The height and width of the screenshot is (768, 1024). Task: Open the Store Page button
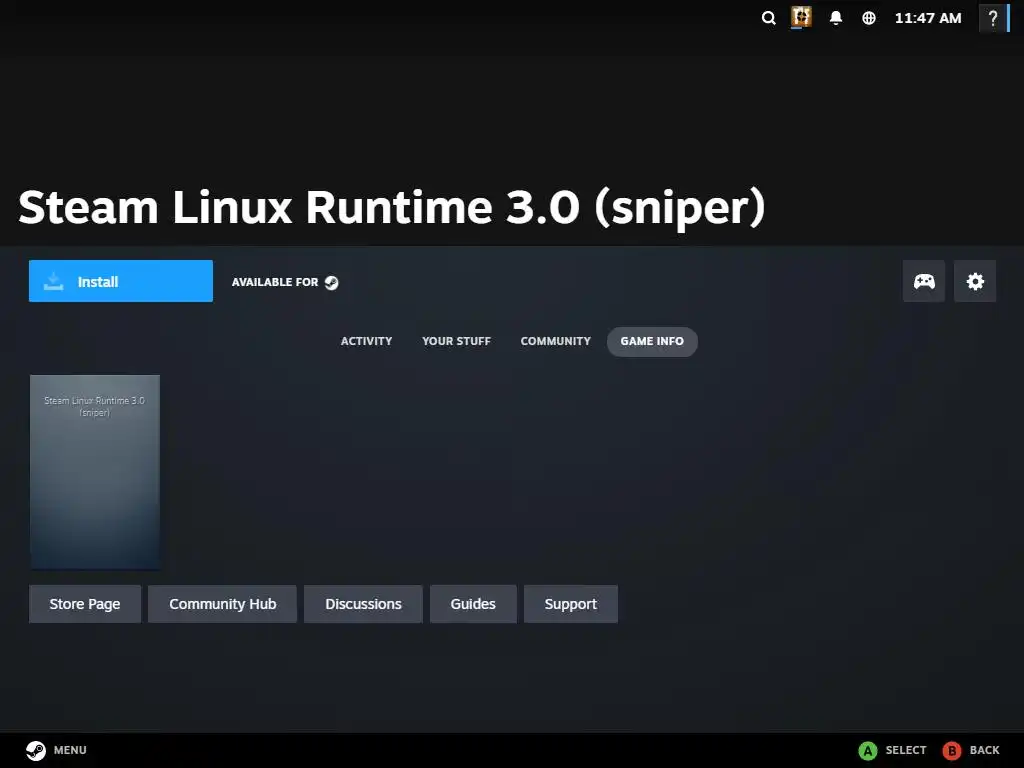(x=85, y=604)
